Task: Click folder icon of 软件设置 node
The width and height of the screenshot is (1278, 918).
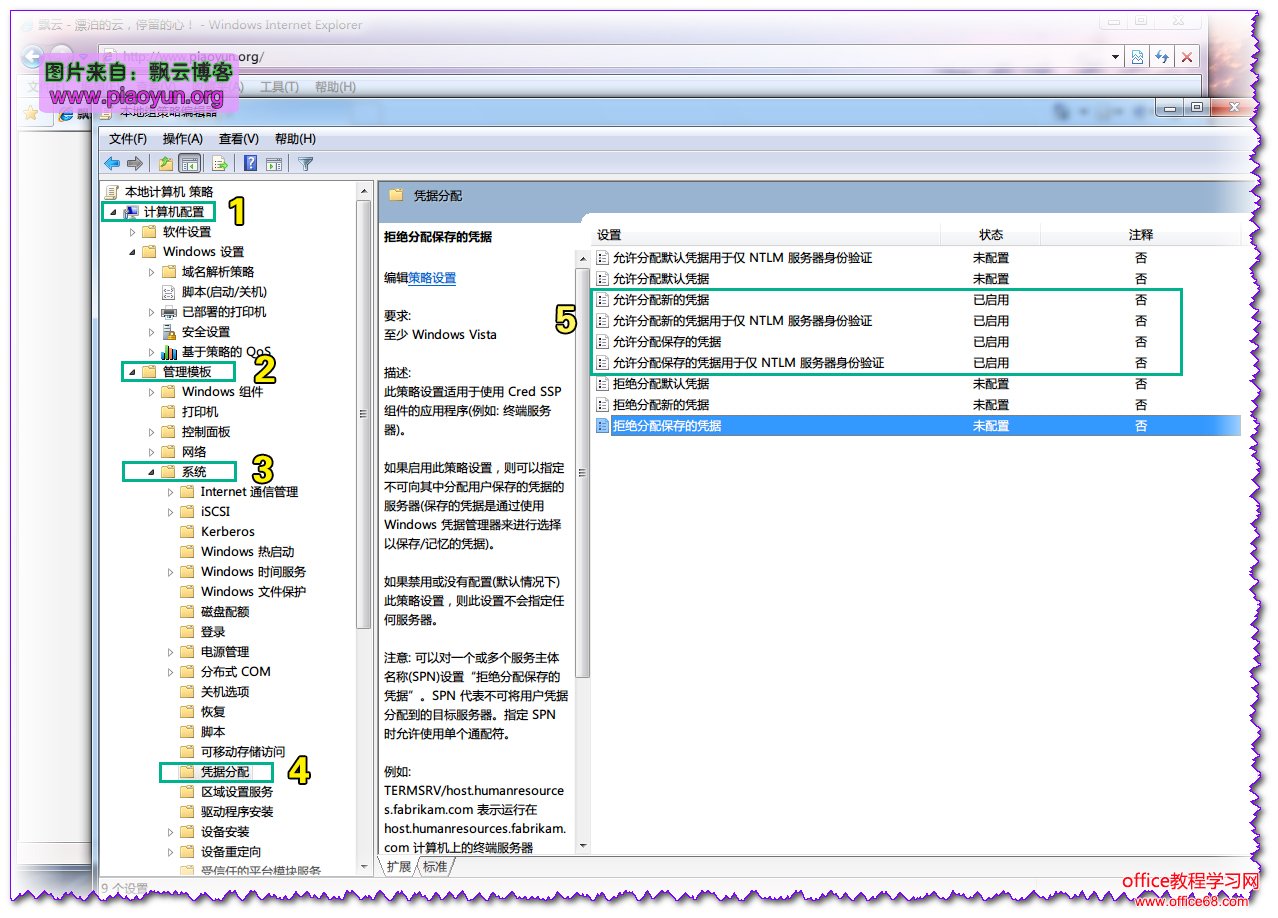Action: click(149, 232)
